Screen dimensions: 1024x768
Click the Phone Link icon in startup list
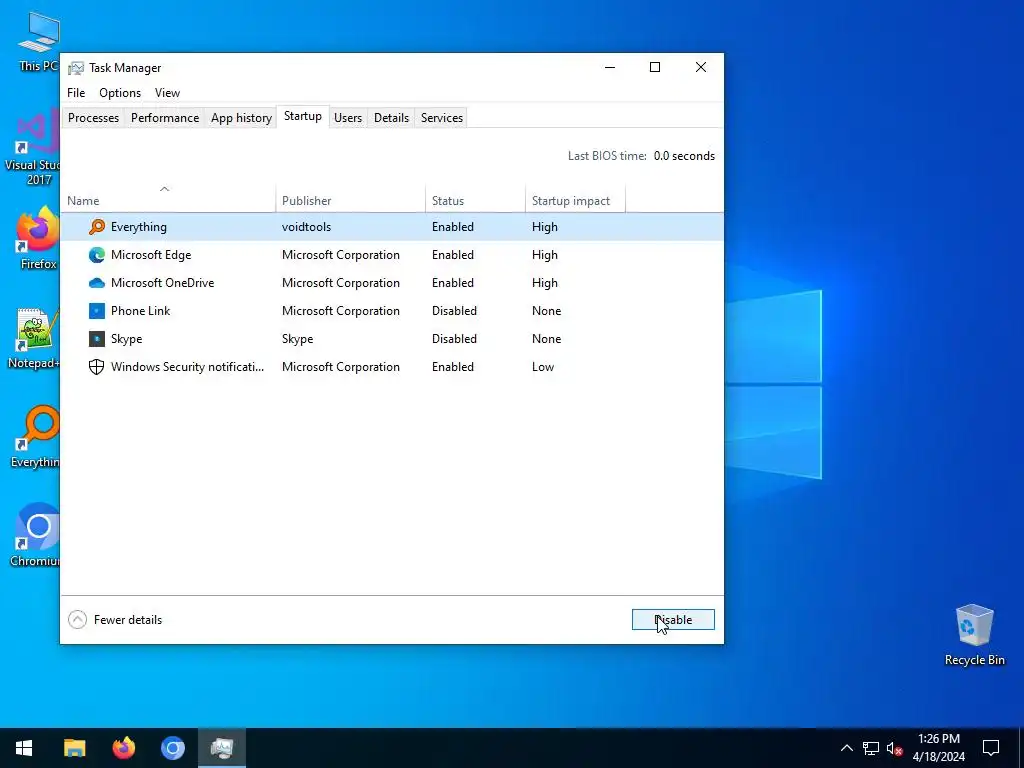(x=97, y=311)
